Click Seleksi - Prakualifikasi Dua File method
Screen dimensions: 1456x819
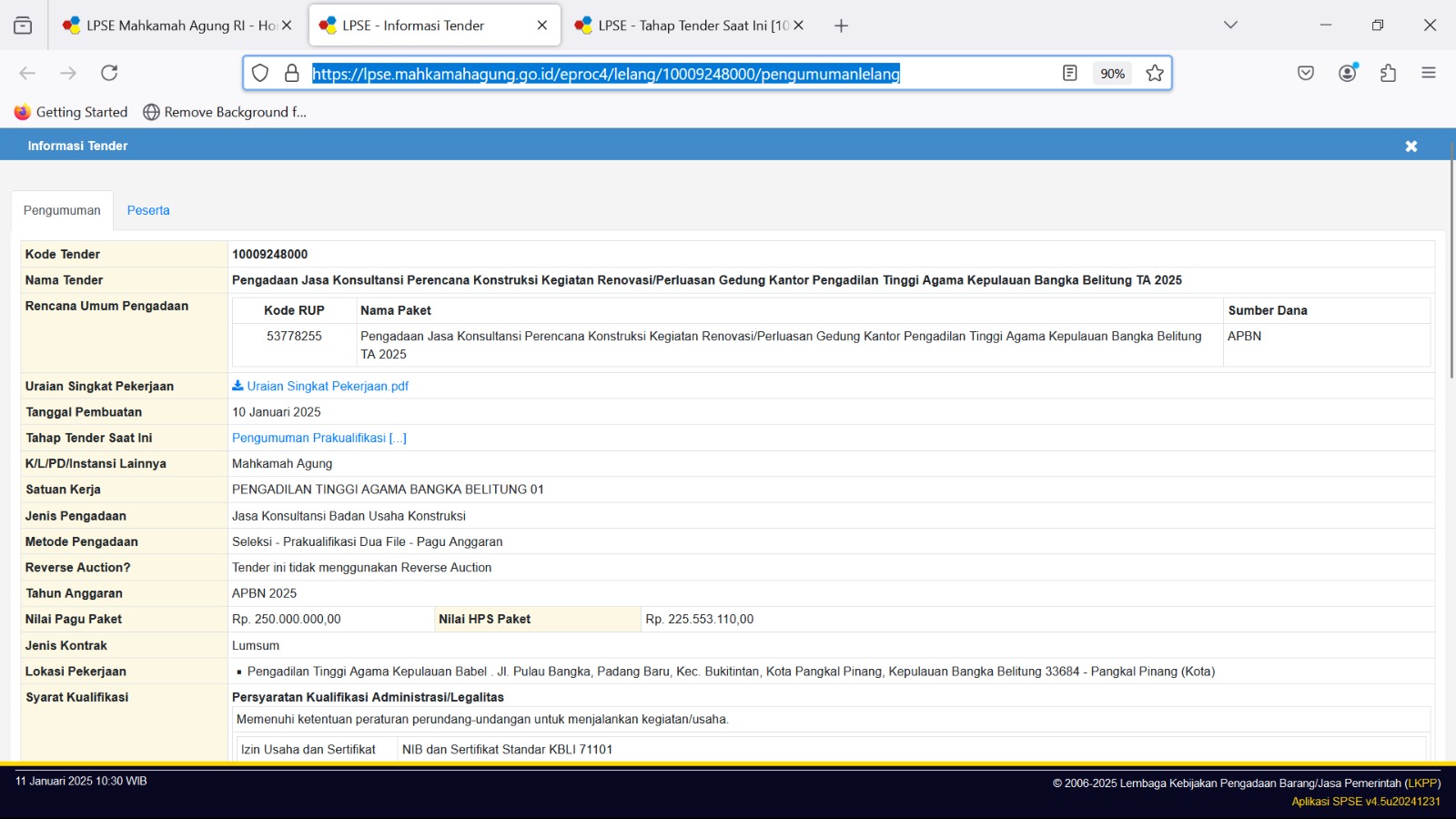(368, 541)
